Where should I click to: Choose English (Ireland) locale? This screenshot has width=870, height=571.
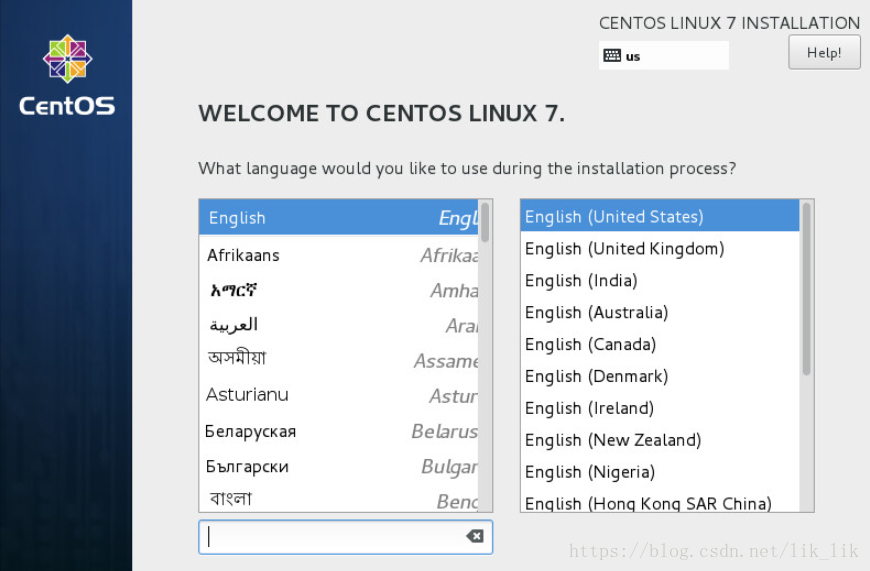660,408
